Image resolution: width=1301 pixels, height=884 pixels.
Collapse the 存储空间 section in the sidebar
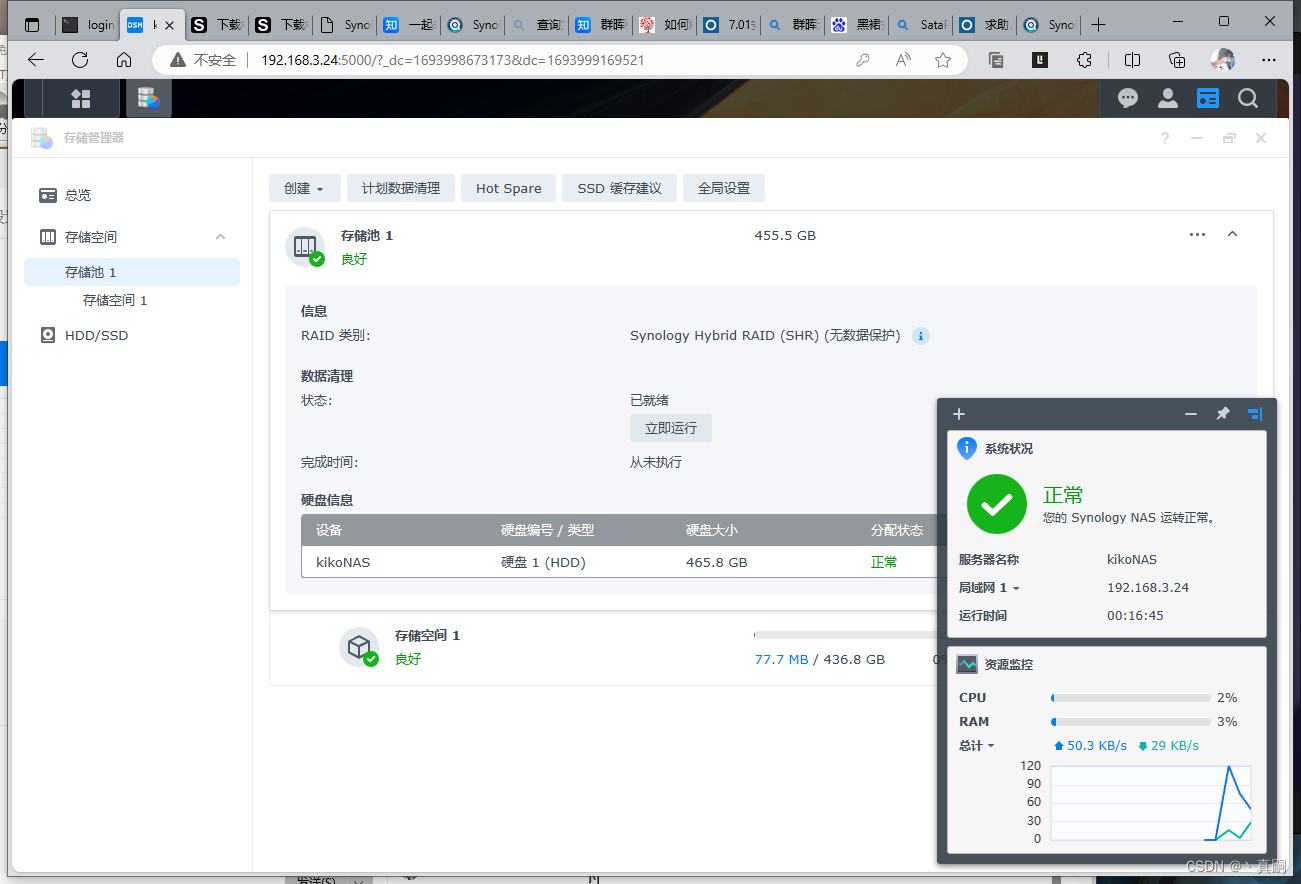tap(220, 237)
